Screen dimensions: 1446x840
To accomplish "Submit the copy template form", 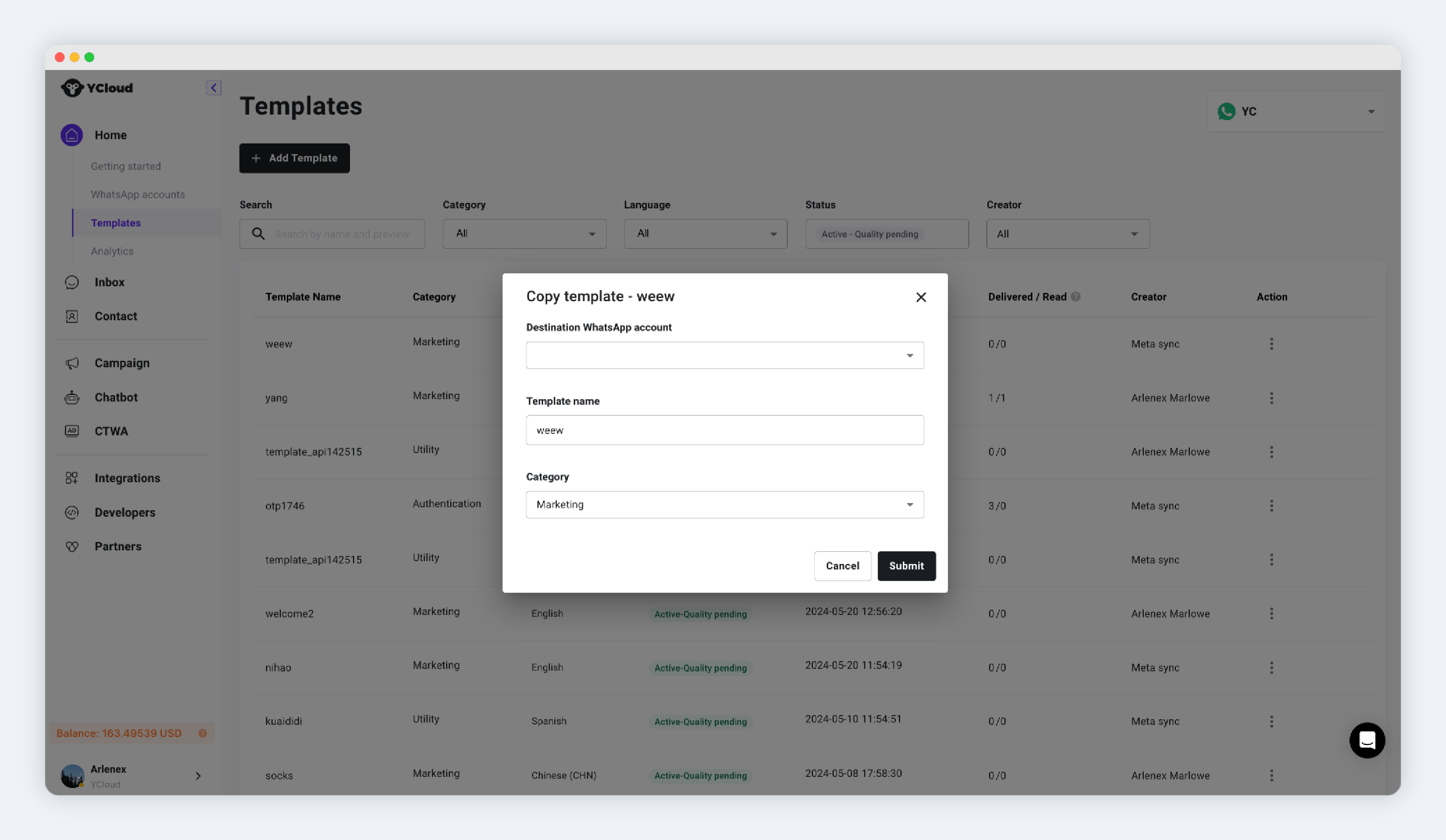I will point(906,566).
